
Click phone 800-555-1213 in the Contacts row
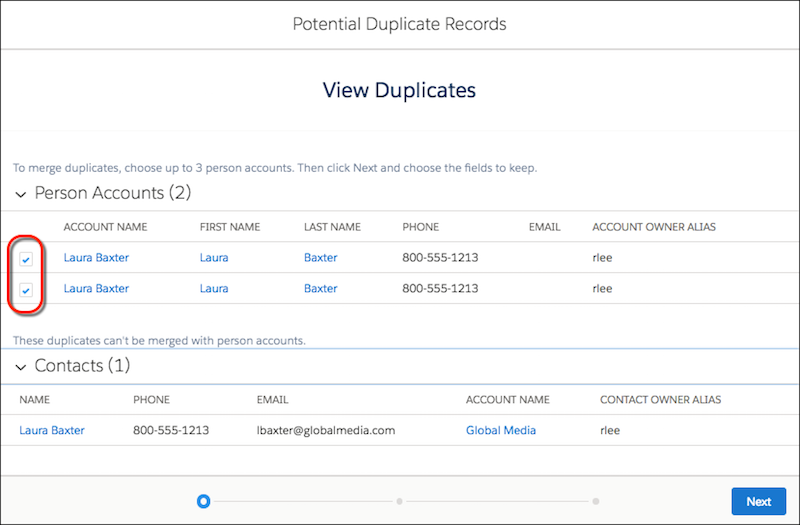171,430
